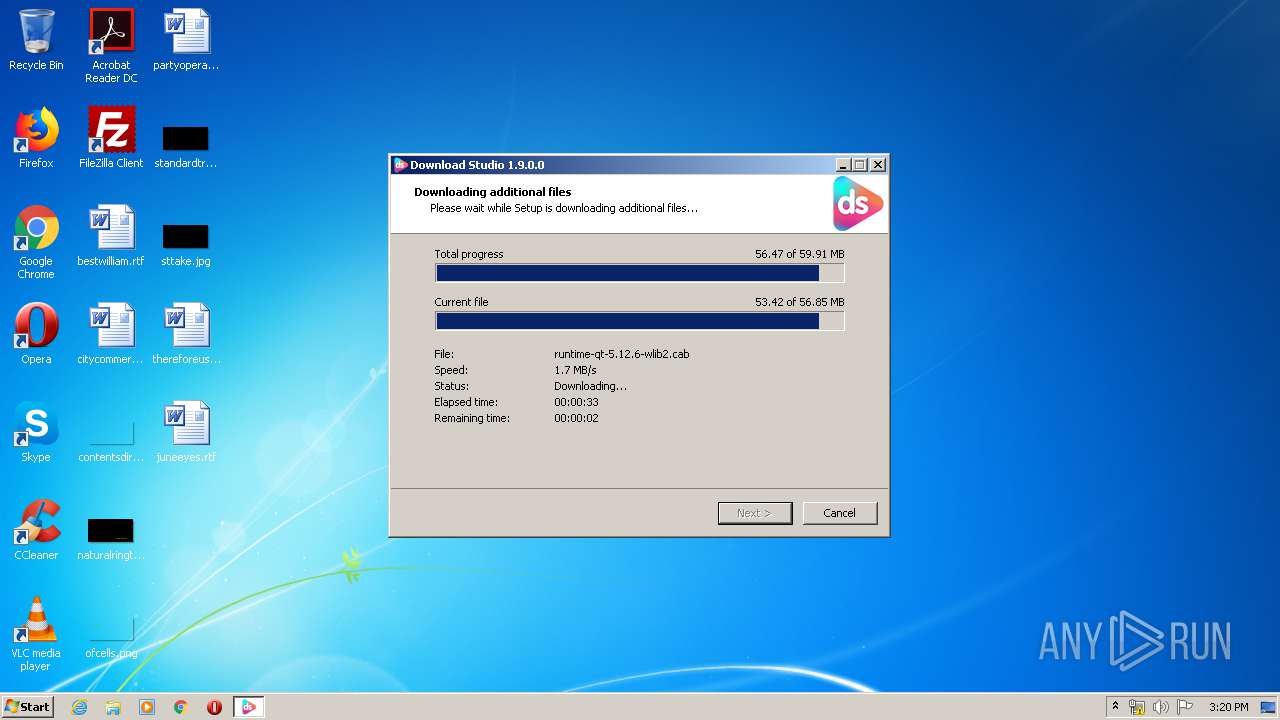Click the 53.42 of 56.85 MB text

tap(799, 302)
